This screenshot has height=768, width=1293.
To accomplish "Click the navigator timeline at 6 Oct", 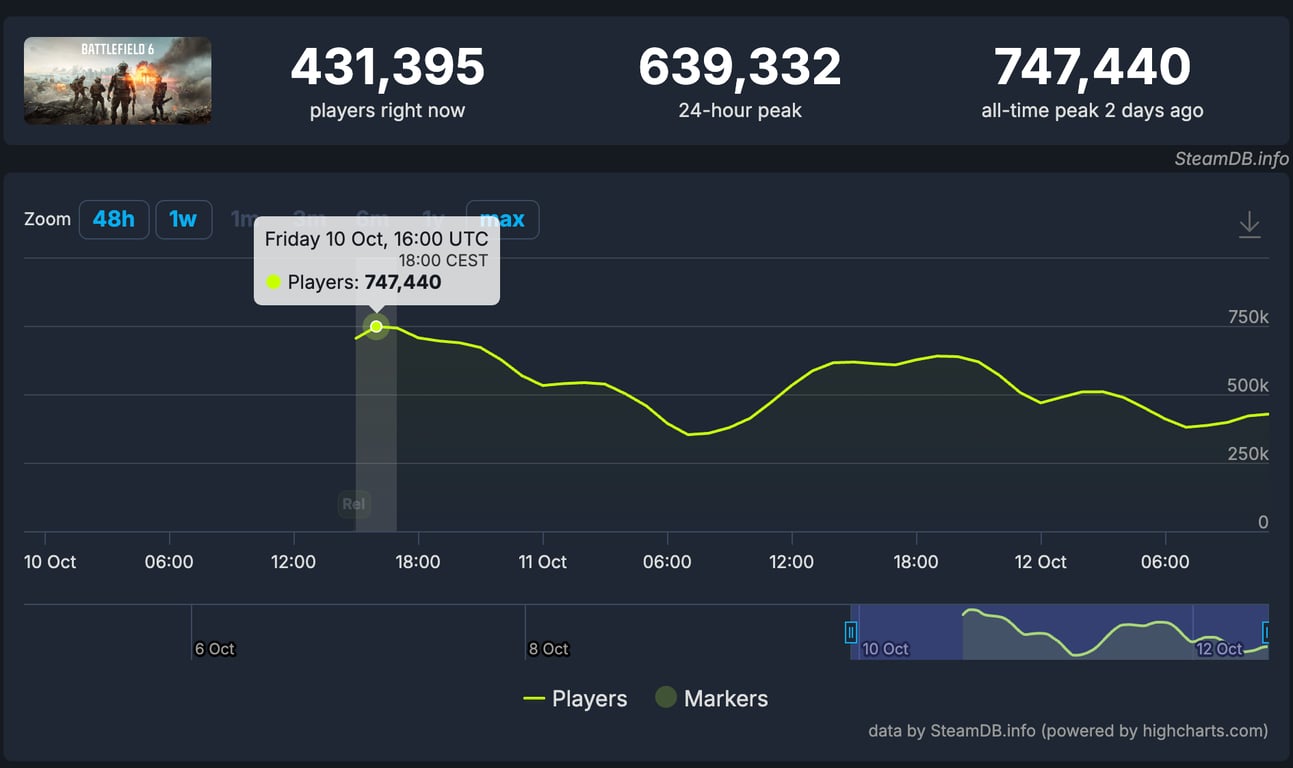I will click(214, 649).
